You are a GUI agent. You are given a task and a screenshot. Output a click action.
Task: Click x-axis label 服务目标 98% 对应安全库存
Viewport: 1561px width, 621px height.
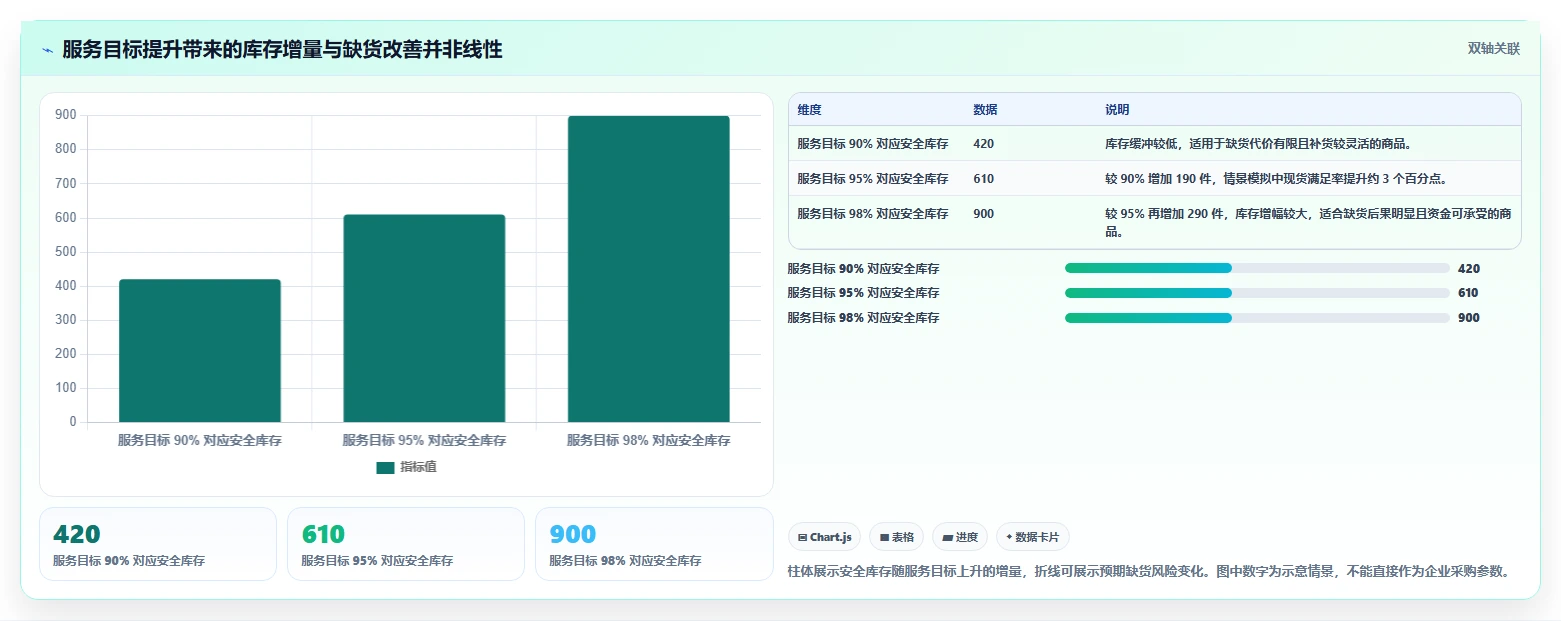coord(649,440)
